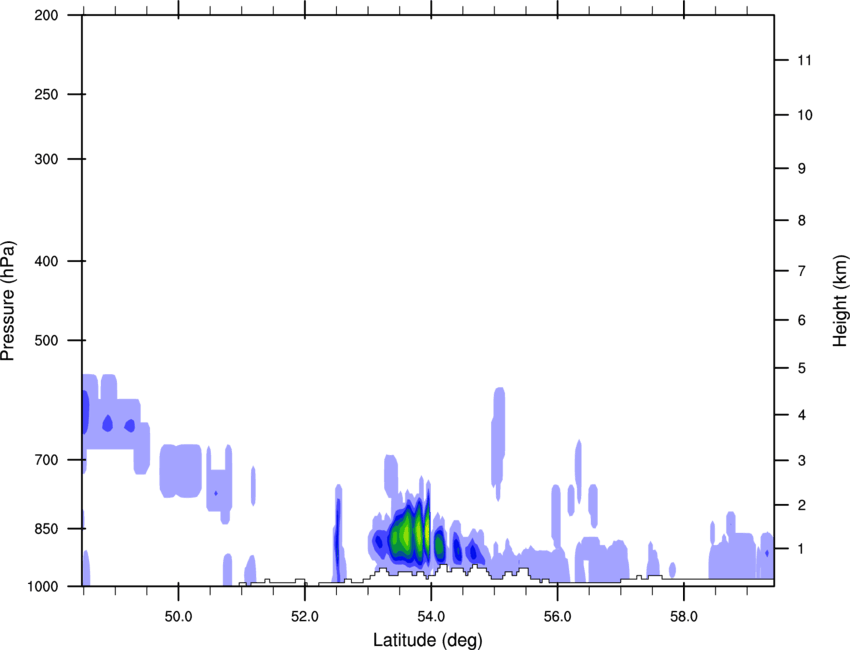Select the 500 pressure tick label
This screenshot has height=650, width=850.
[46, 340]
